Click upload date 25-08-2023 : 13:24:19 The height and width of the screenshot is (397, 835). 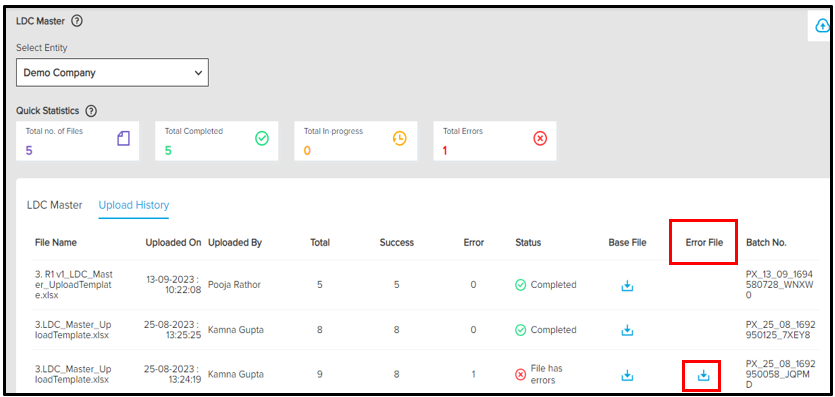(173, 375)
